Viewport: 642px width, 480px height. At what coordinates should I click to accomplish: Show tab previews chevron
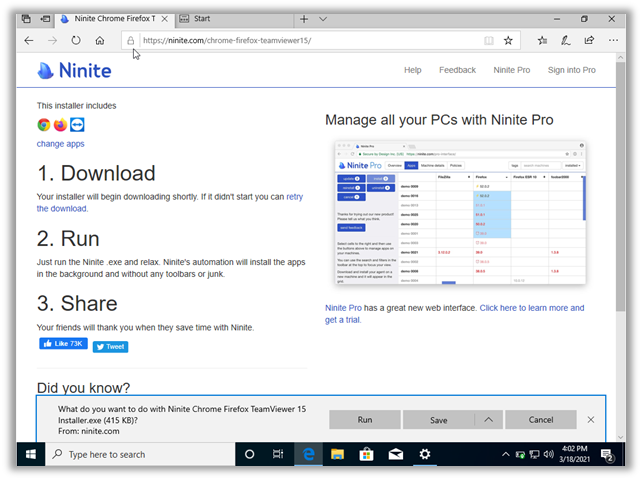pos(323,19)
